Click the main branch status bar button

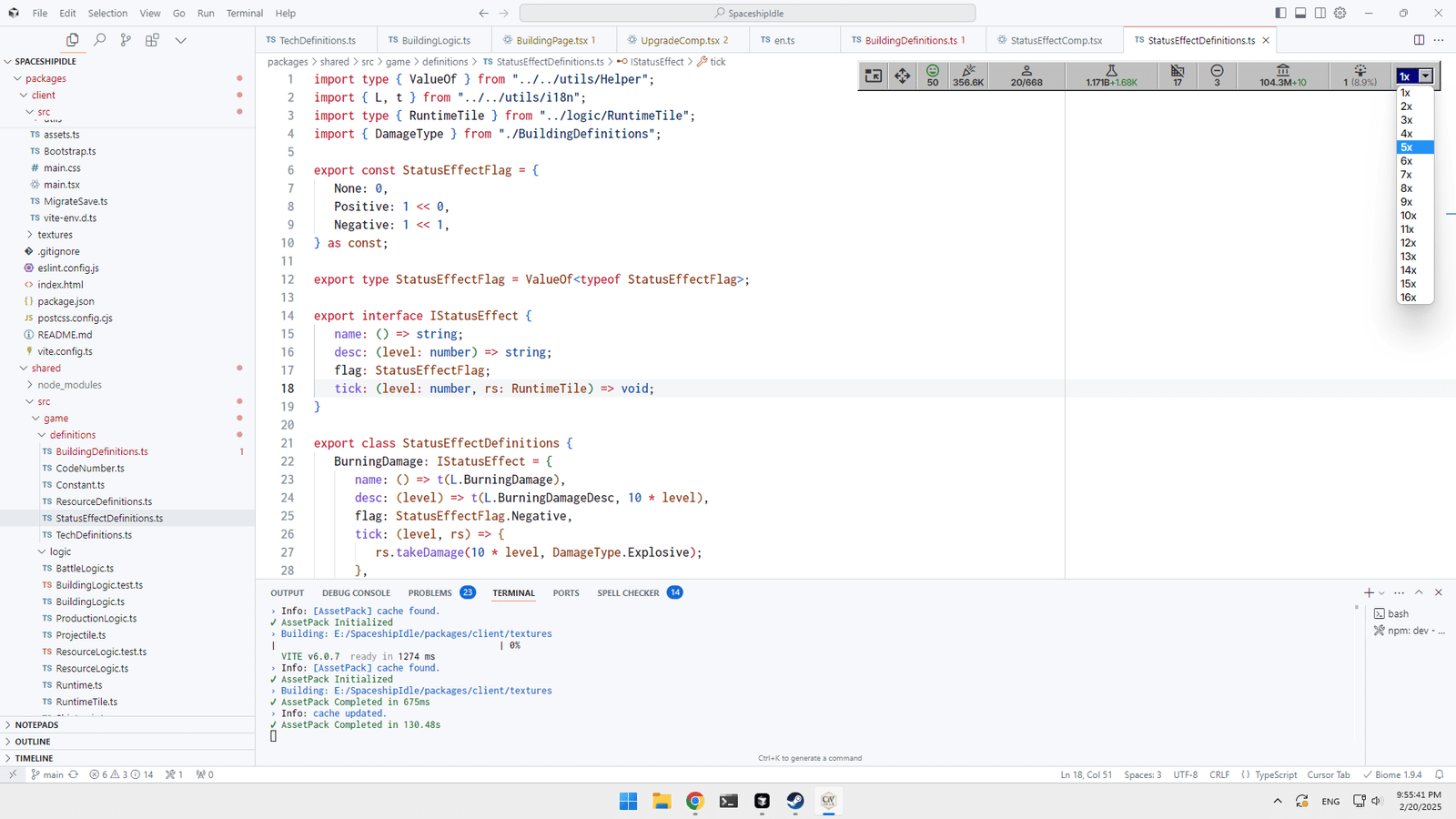tap(48, 774)
